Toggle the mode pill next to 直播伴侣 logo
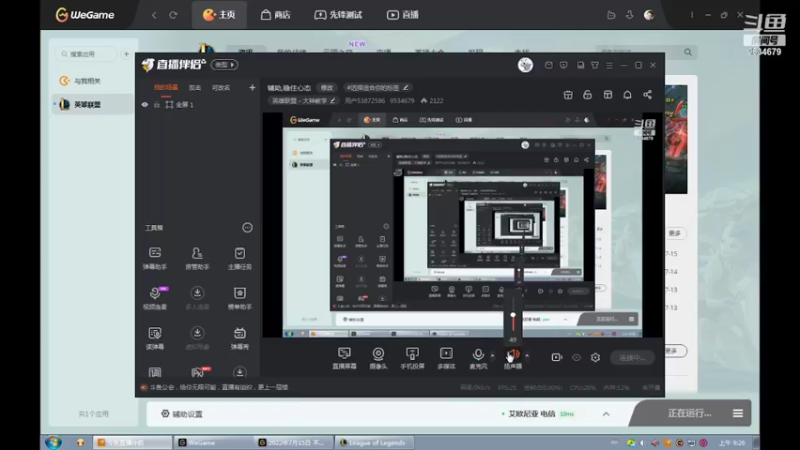 click(224, 65)
